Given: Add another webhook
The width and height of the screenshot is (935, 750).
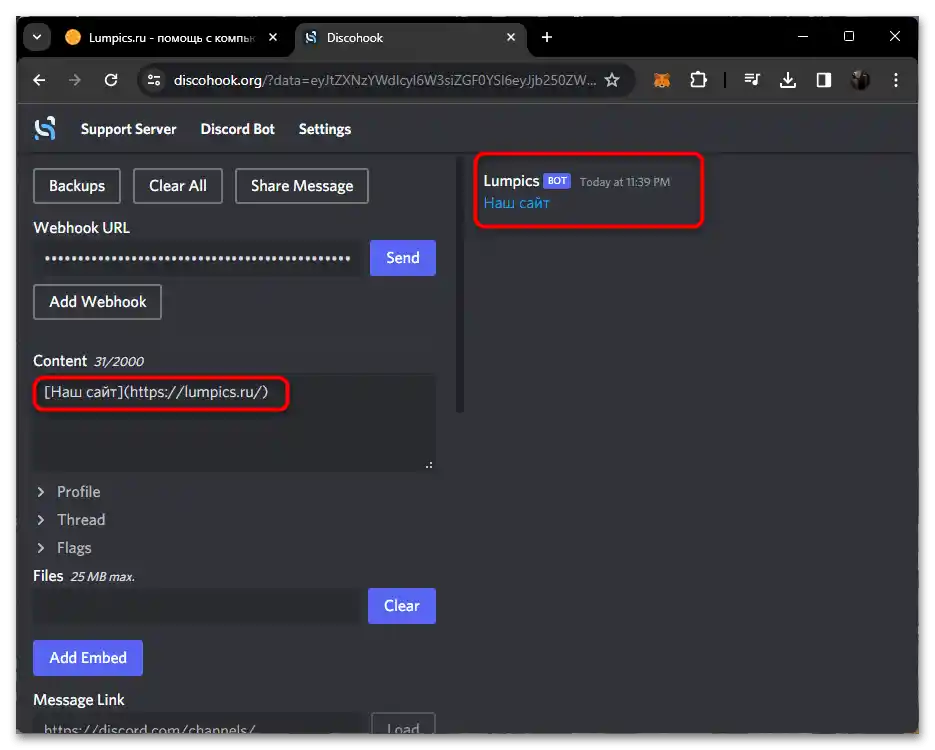Looking at the screenshot, I should click(x=97, y=302).
